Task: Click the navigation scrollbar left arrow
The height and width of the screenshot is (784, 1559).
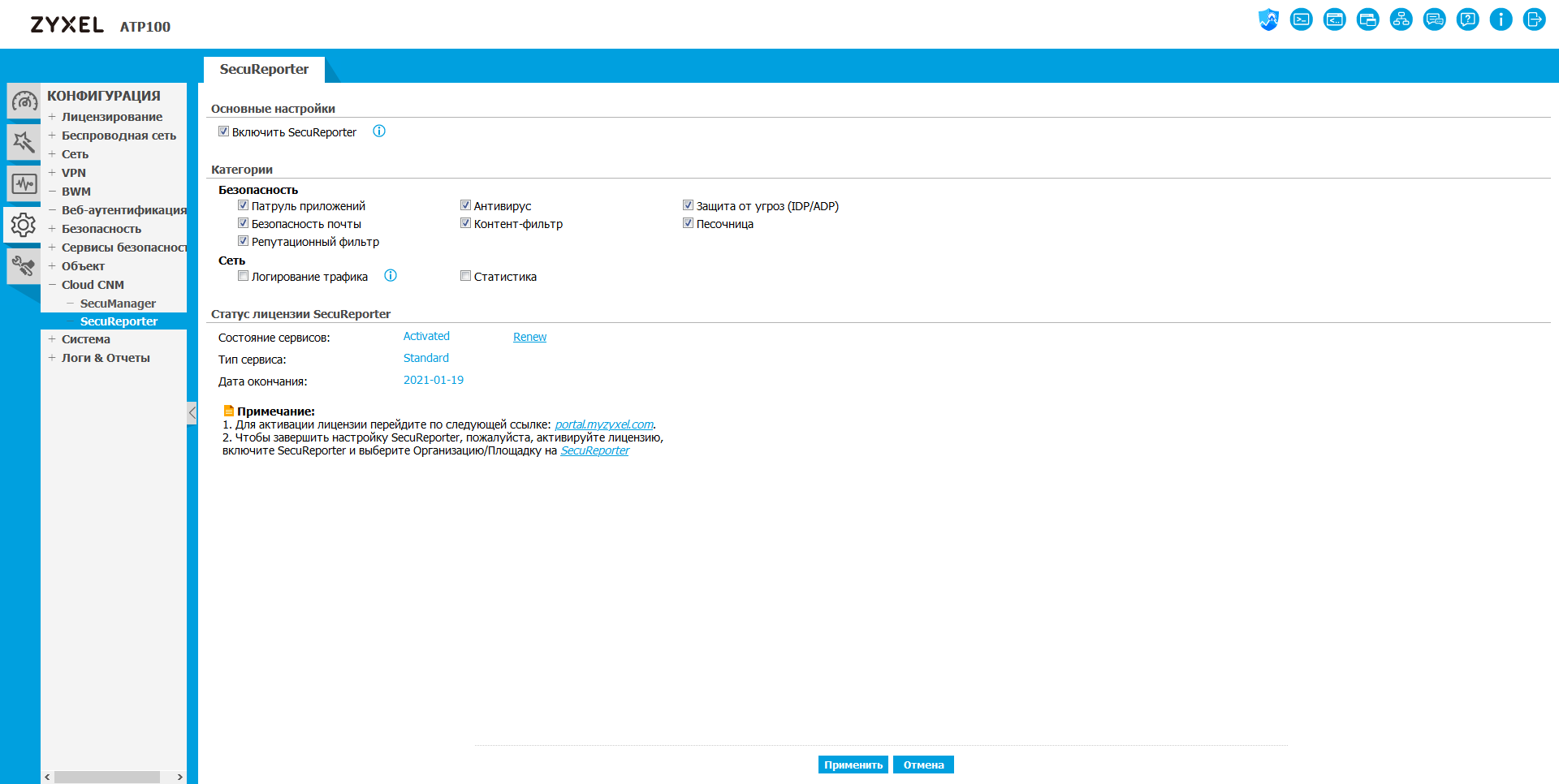Action: tap(47, 777)
